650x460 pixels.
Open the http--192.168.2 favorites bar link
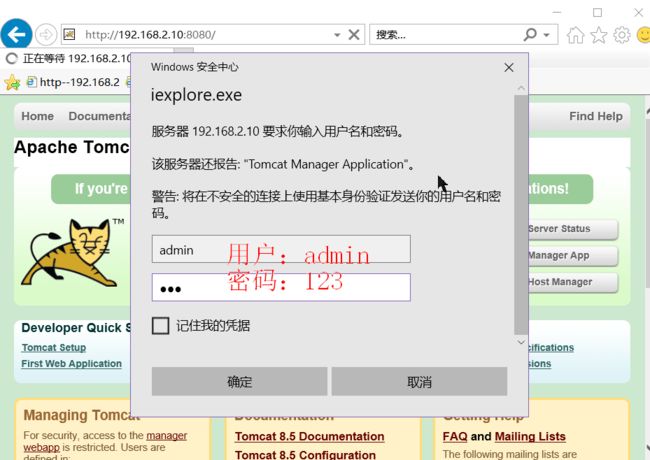coord(74,82)
